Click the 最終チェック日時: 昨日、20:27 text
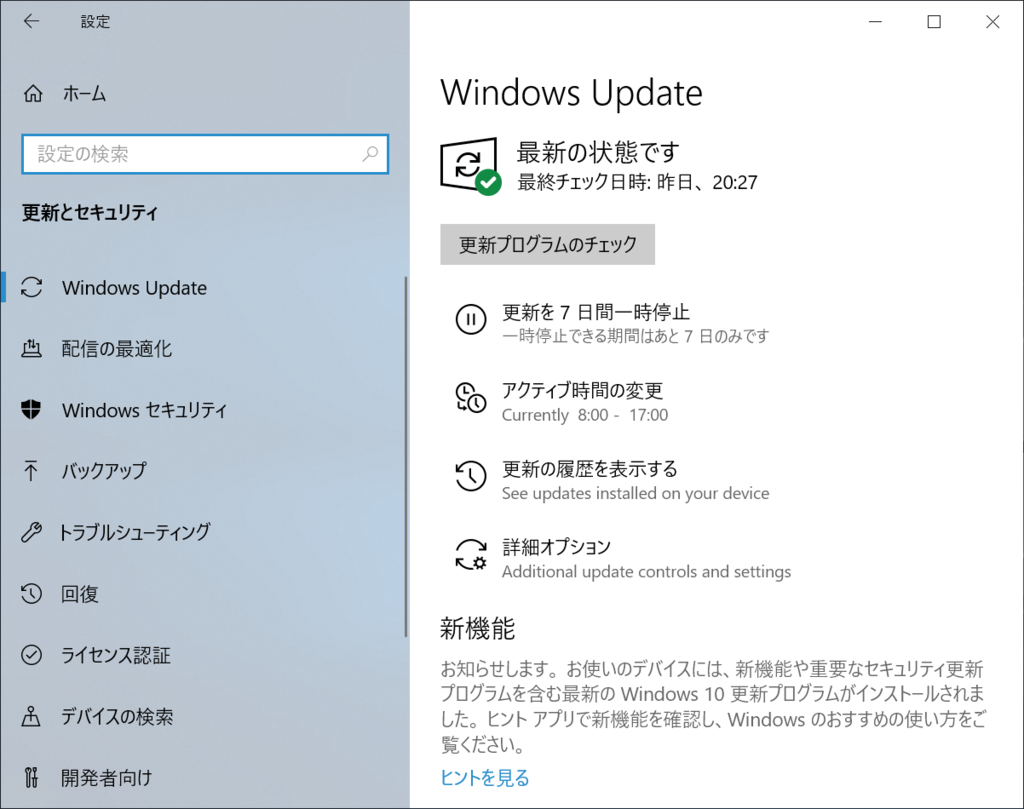This screenshot has width=1024, height=809. 637,182
